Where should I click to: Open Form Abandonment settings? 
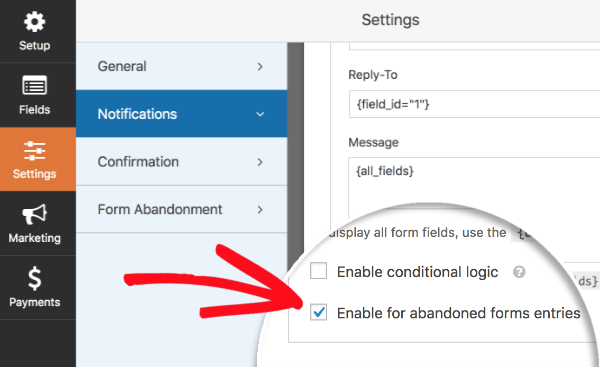point(181,209)
